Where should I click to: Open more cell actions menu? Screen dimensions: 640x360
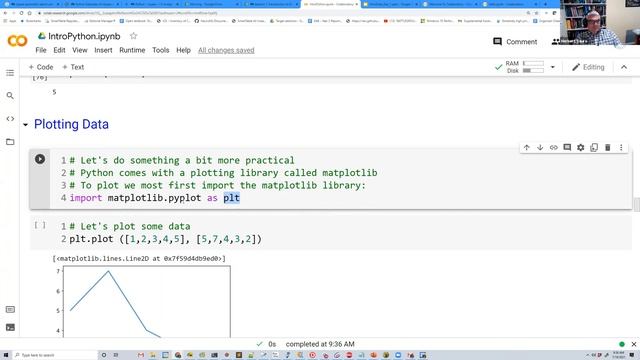pyautogui.click(x=621, y=147)
